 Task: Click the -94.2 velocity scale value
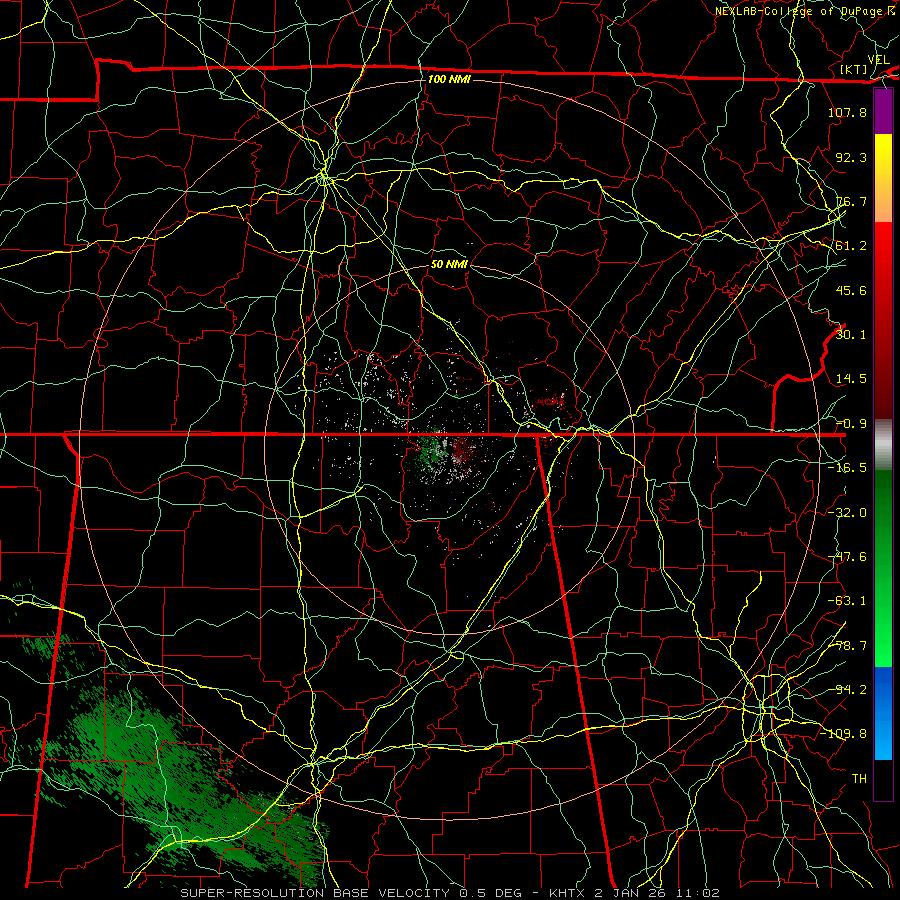point(847,690)
